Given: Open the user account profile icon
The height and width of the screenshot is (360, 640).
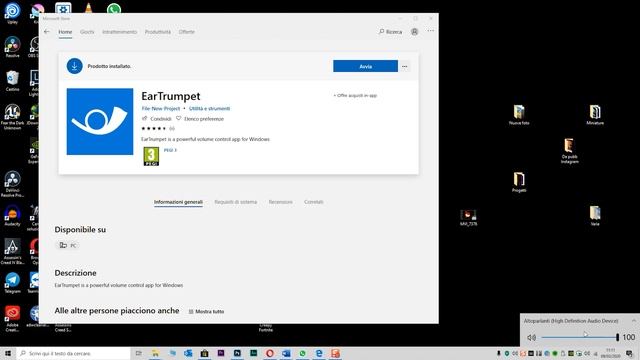Looking at the screenshot, I should click(x=414, y=31).
